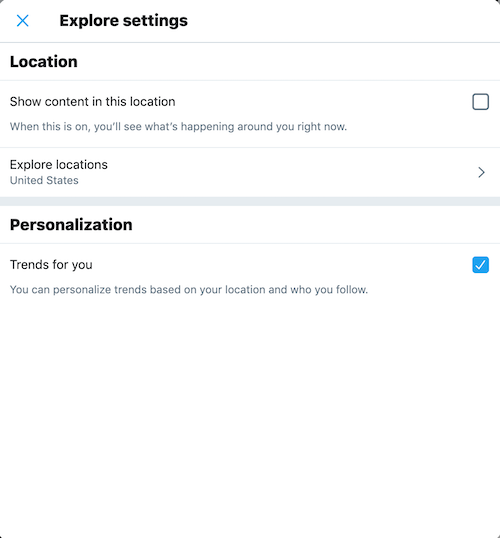
Task: Enable Show content in this location checkbox
Action: click(480, 102)
